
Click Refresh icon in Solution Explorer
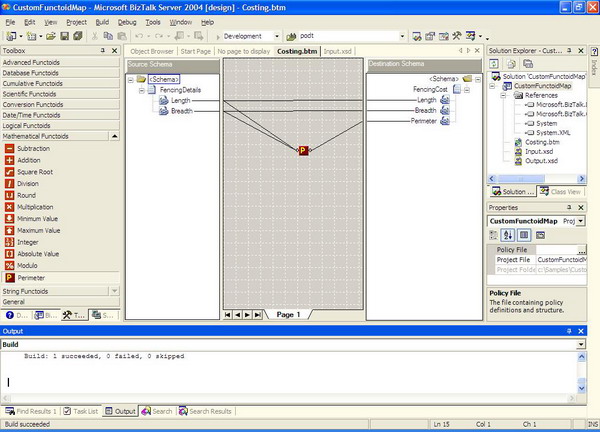(x=494, y=64)
